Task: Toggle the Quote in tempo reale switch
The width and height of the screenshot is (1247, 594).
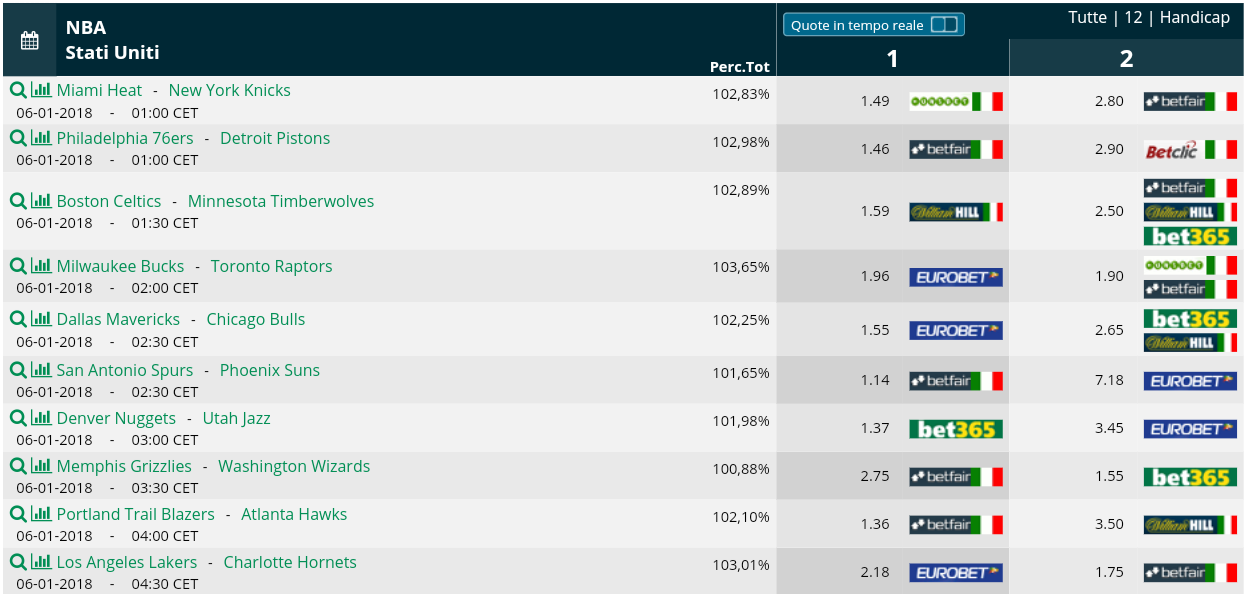Action: tap(943, 25)
